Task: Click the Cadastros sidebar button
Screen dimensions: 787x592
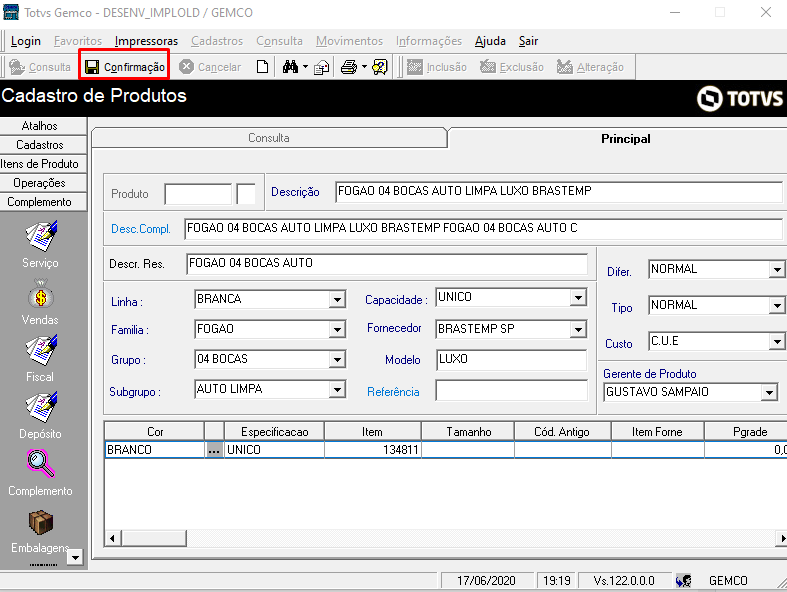Action: point(43,145)
